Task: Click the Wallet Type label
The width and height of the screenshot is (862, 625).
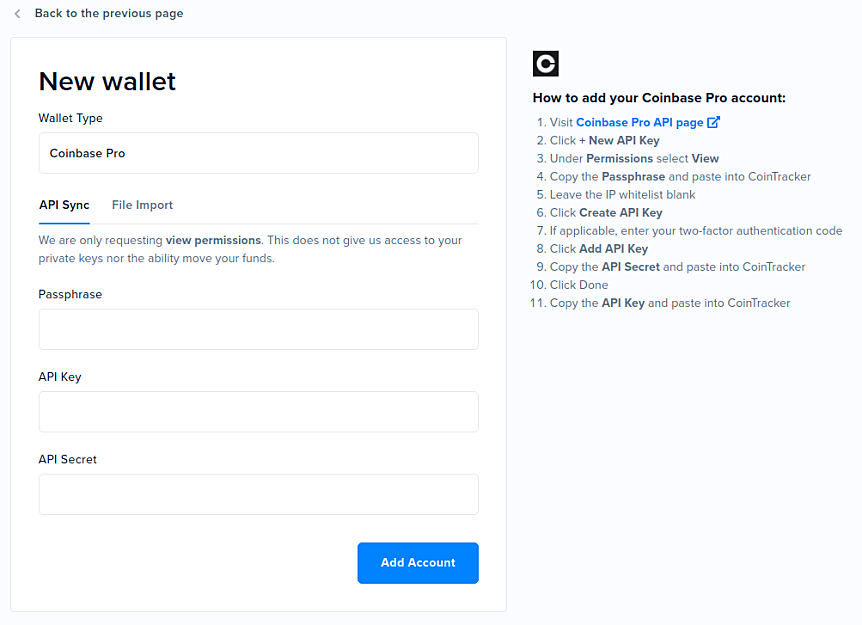Action: (70, 118)
